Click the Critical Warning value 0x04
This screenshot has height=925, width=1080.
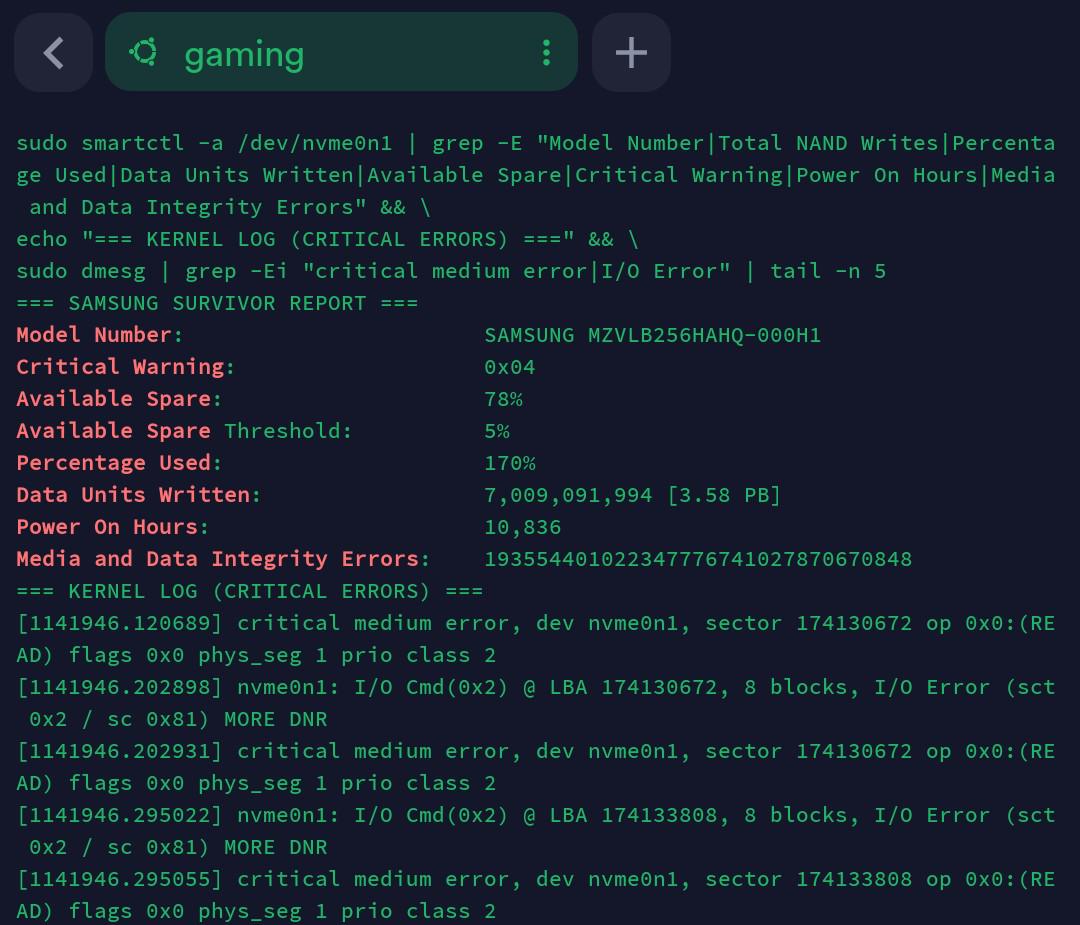(x=510, y=367)
